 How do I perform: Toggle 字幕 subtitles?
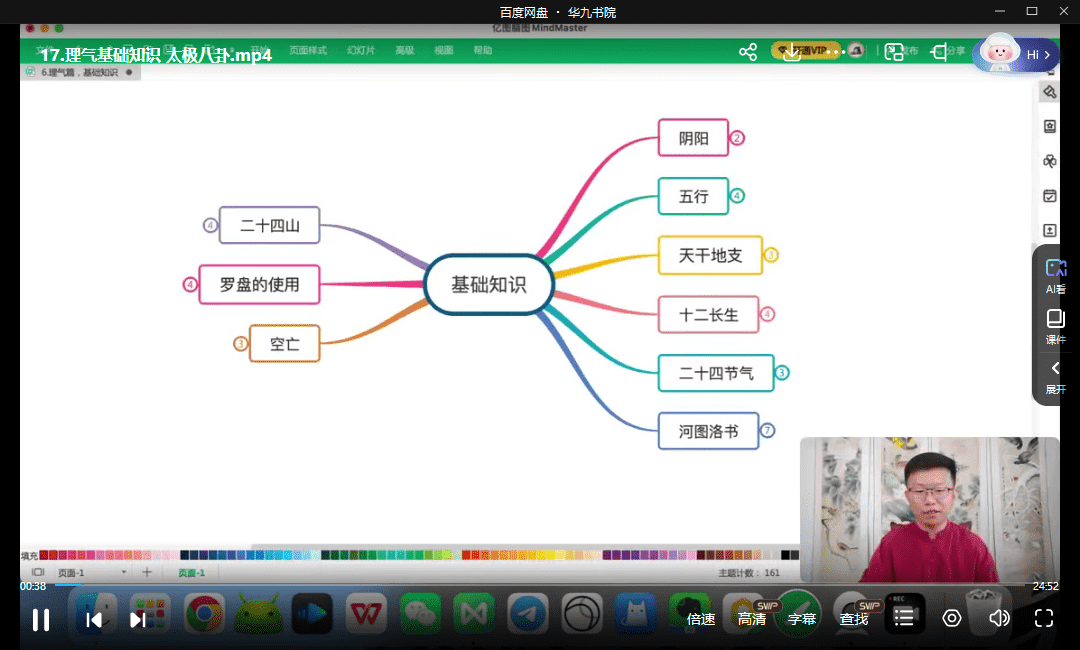point(802,619)
